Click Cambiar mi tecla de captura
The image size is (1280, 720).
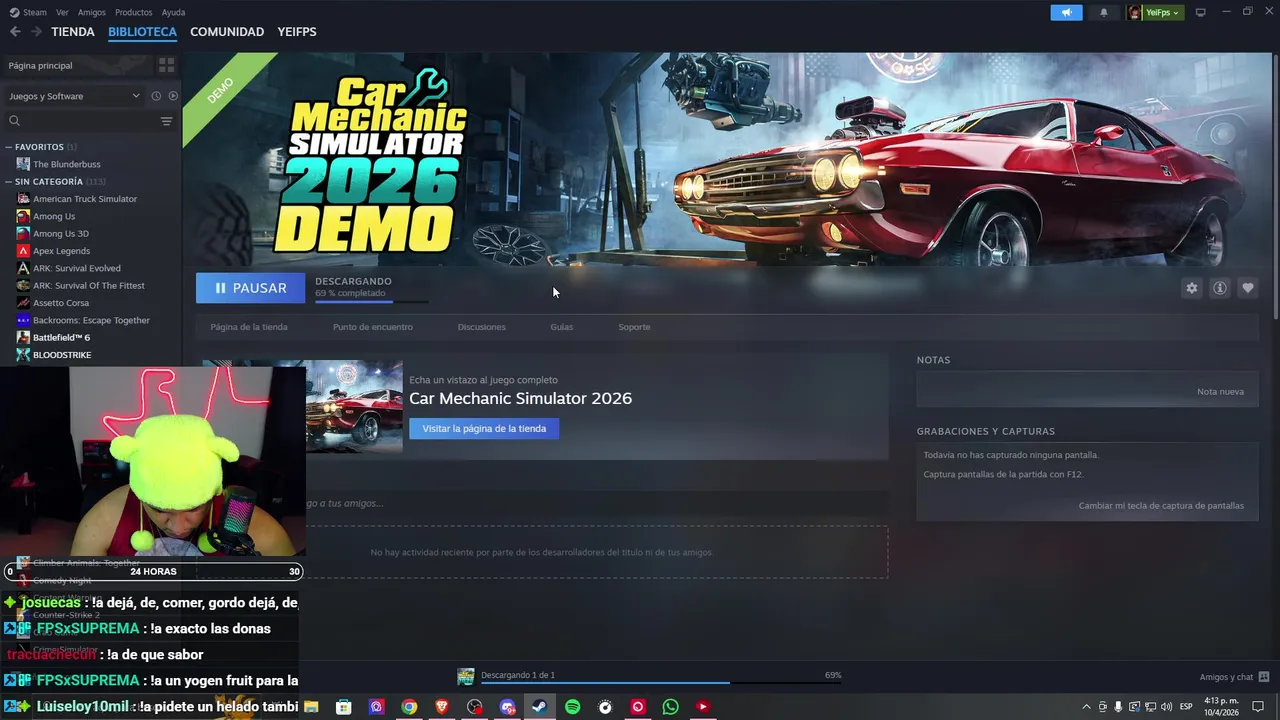[x=1161, y=506]
